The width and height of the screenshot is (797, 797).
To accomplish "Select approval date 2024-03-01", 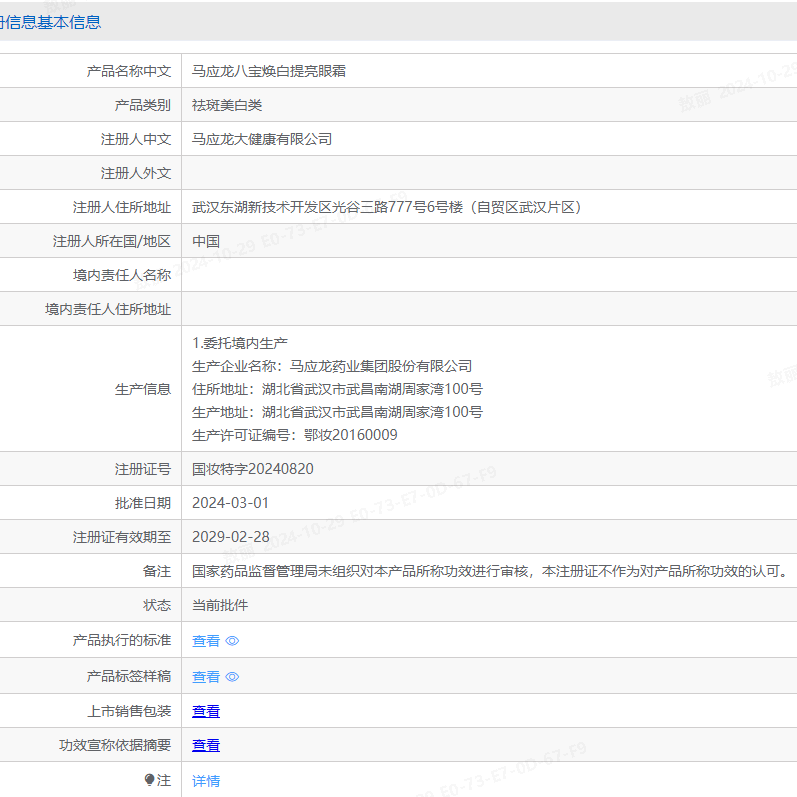I will pyautogui.click(x=230, y=503).
